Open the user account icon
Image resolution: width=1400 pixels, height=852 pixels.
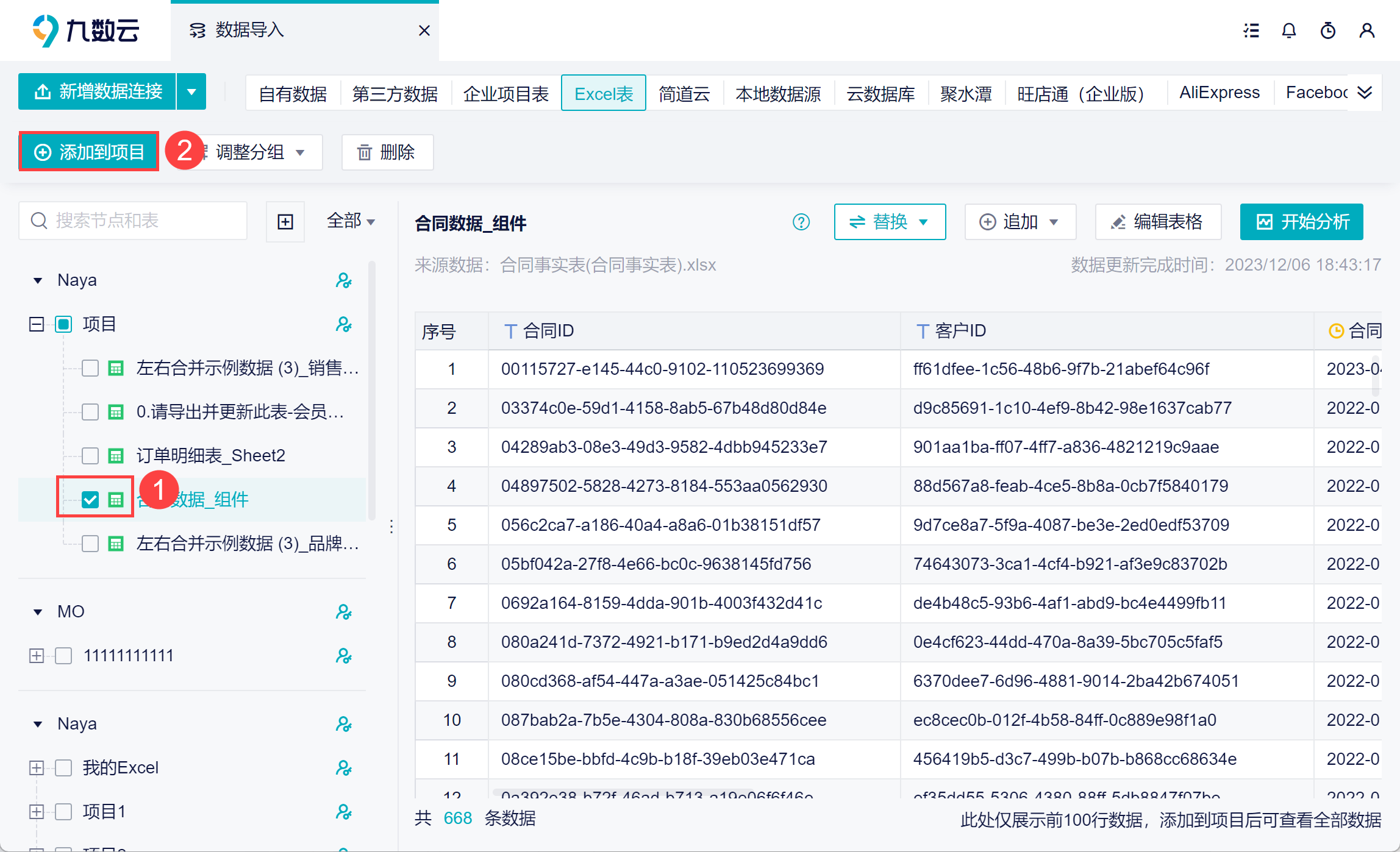click(x=1366, y=30)
